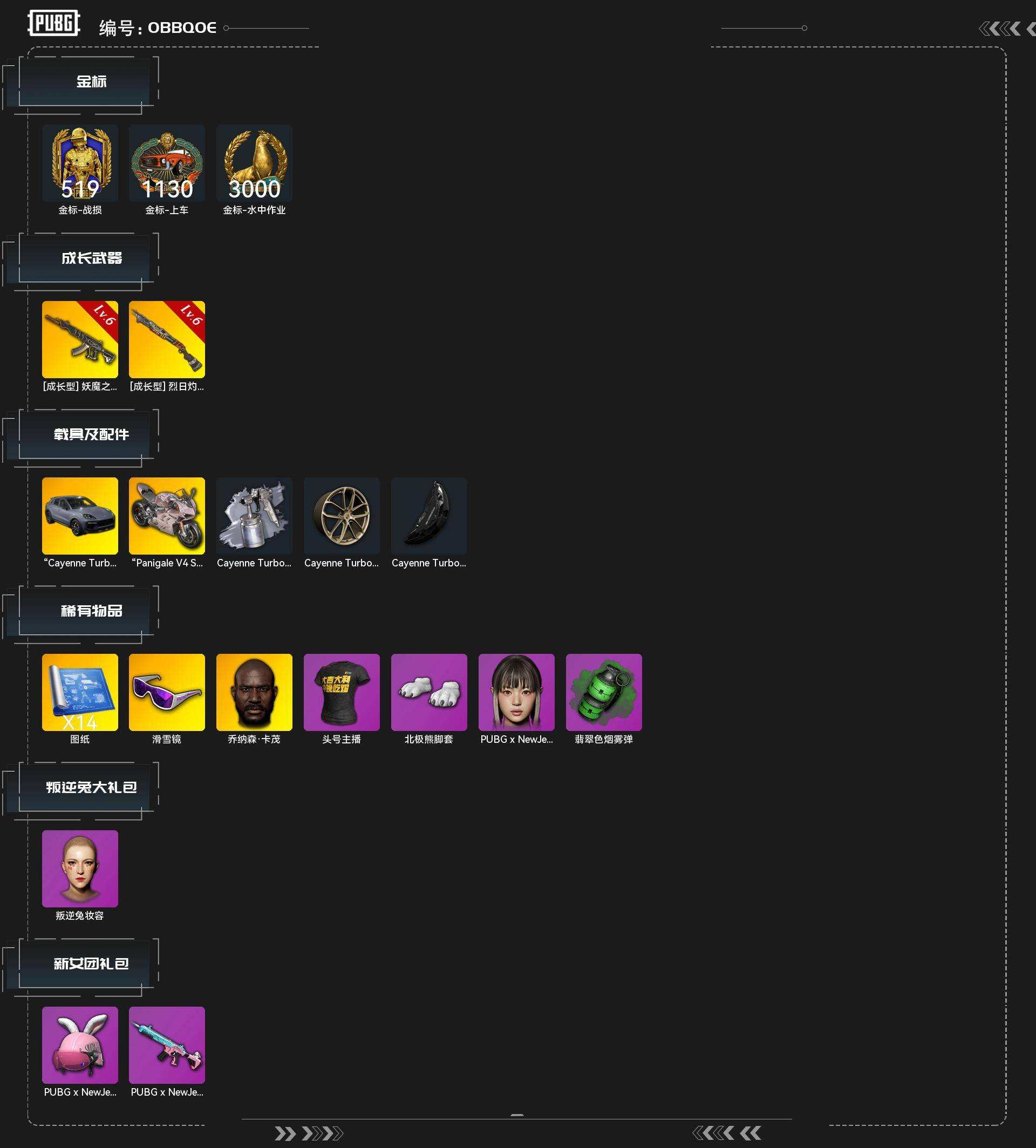
Task: Pick the 北极熊脚套 white paws
Action: 428,693
